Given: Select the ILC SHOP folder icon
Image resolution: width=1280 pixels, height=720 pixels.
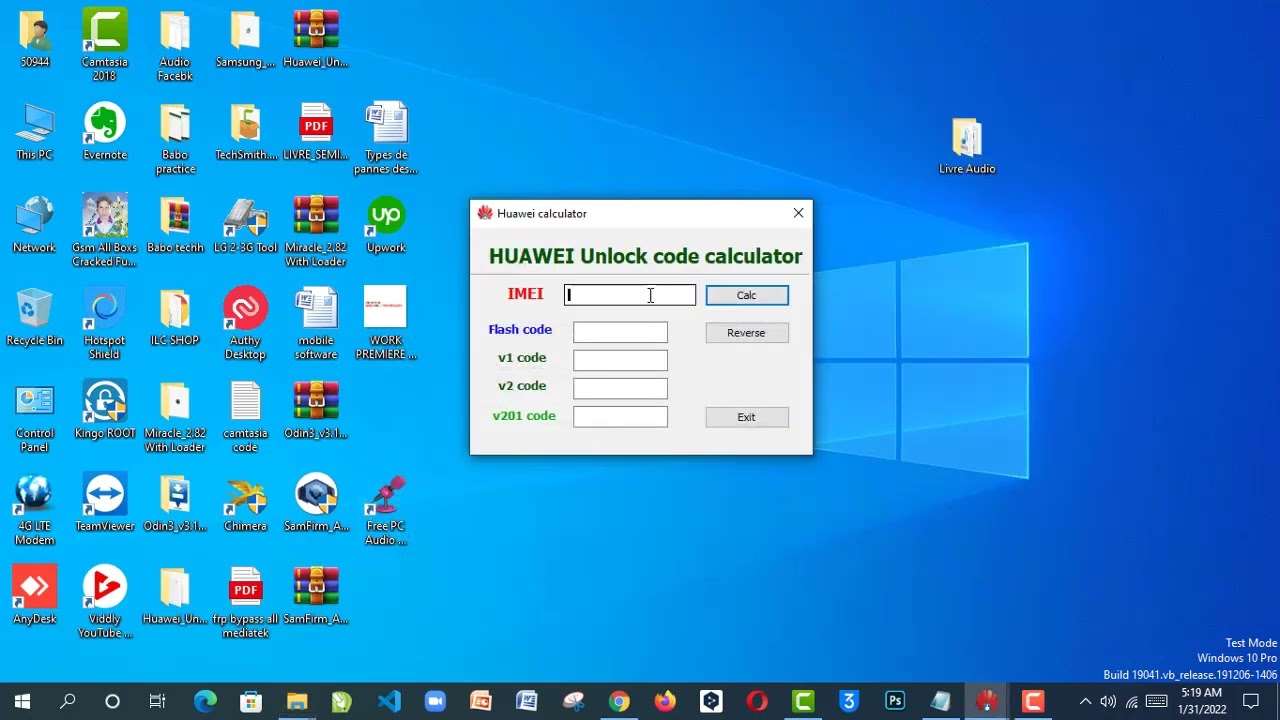Looking at the screenshot, I should (175, 318).
